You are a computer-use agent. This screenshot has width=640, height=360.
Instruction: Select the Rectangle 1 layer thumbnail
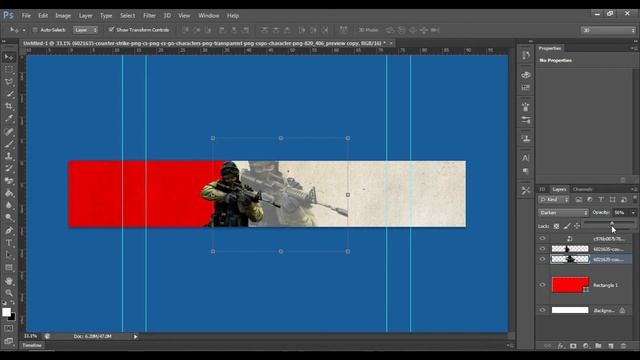[x=570, y=285]
